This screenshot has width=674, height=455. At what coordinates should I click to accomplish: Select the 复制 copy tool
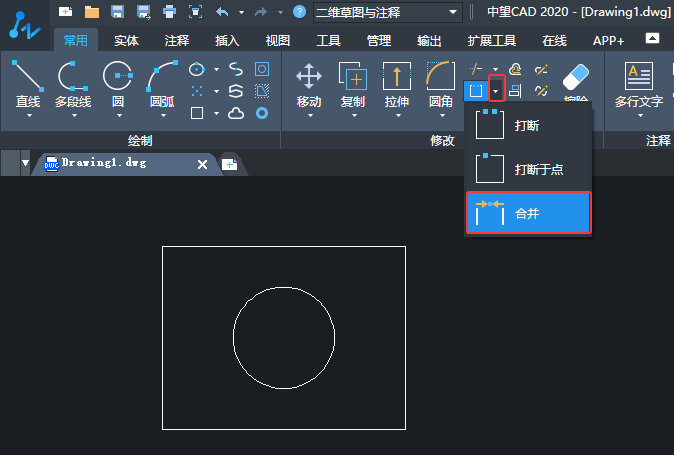coord(353,84)
